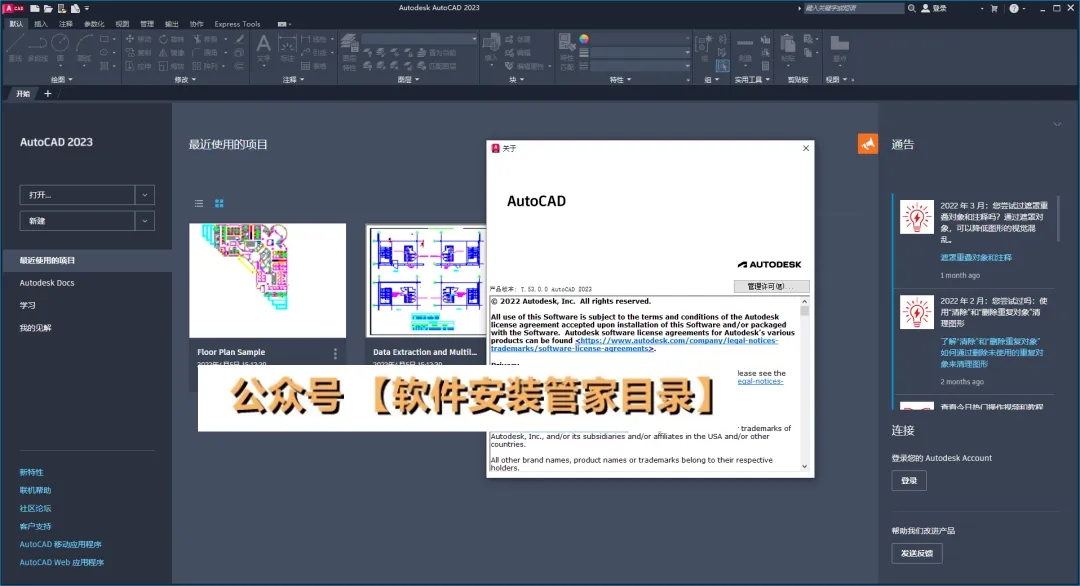Open the object color wheel selector
Screen dimensions: 1080x586
[x=584, y=39]
